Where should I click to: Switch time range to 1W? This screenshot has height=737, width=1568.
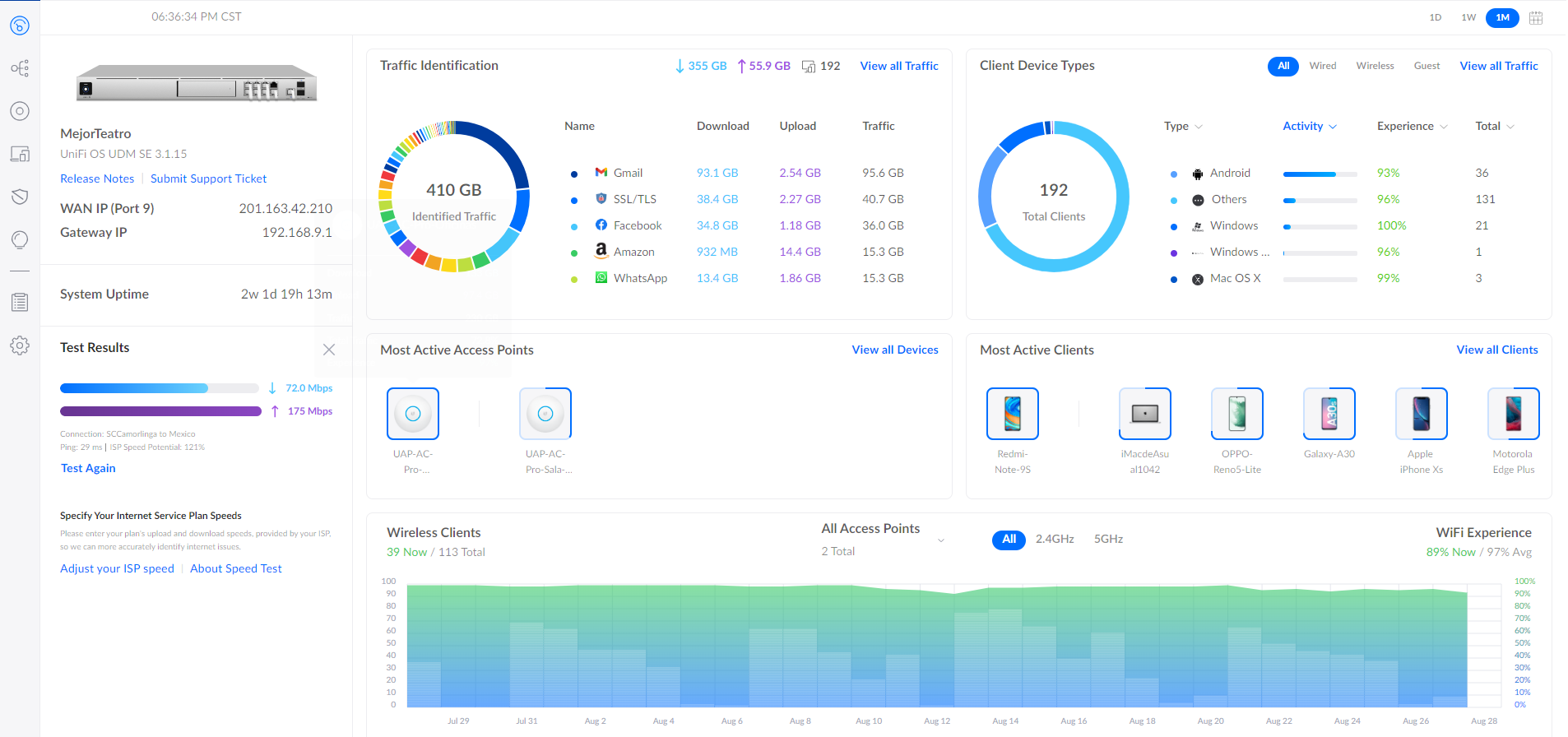coord(1468,17)
